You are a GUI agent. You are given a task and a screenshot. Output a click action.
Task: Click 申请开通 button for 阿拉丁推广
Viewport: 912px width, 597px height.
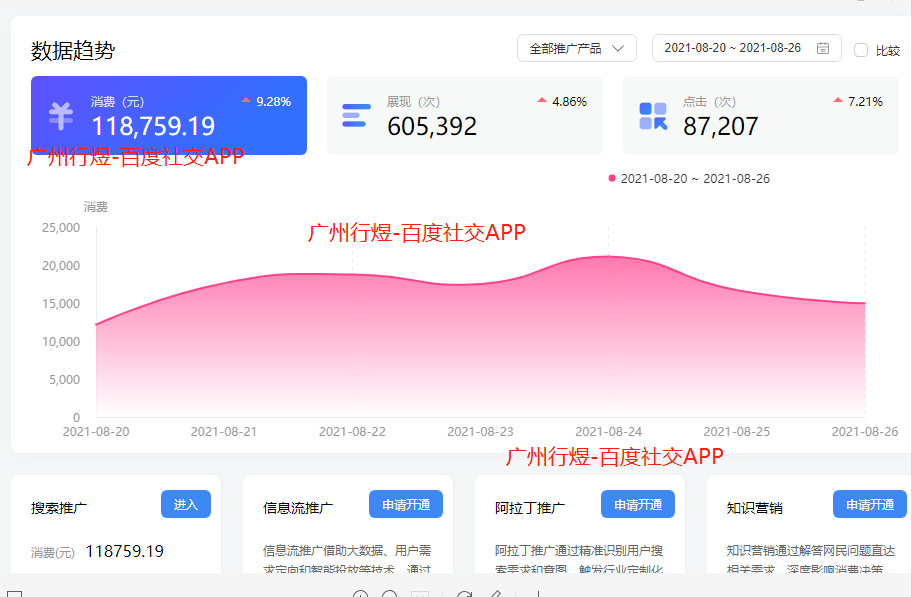(x=638, y=504)
